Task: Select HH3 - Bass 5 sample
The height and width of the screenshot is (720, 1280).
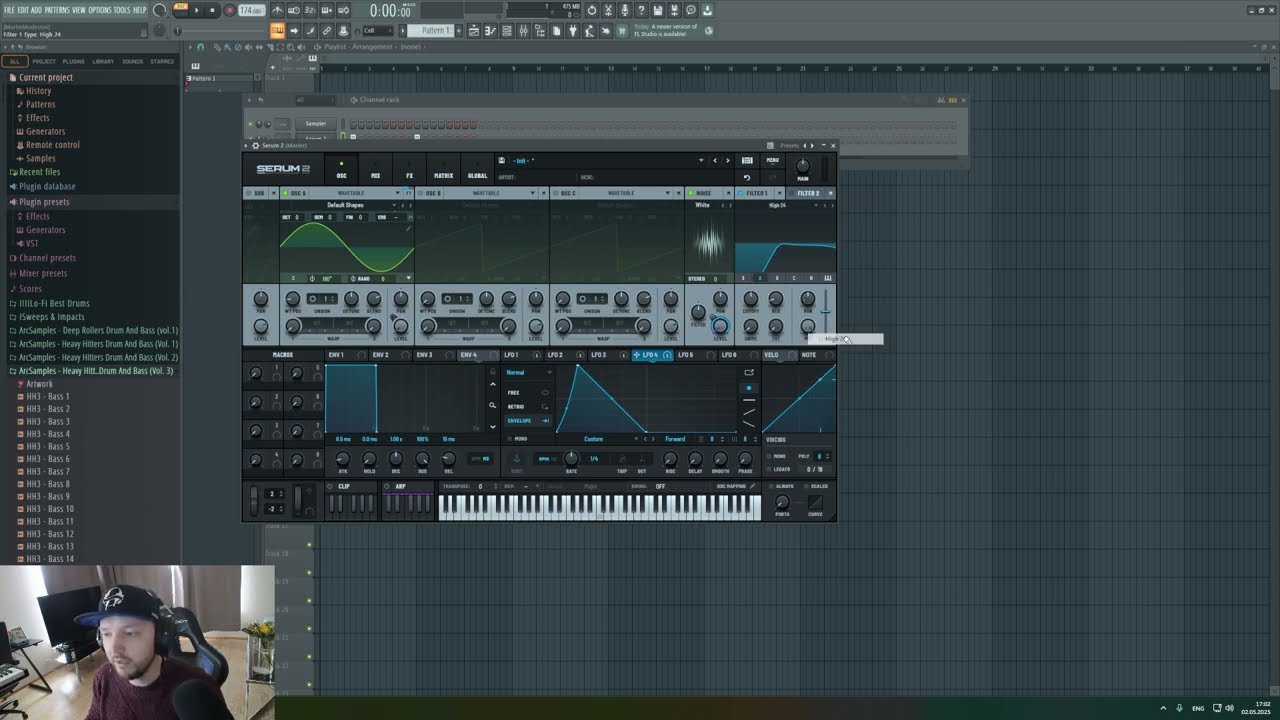Action: (48, 446)
